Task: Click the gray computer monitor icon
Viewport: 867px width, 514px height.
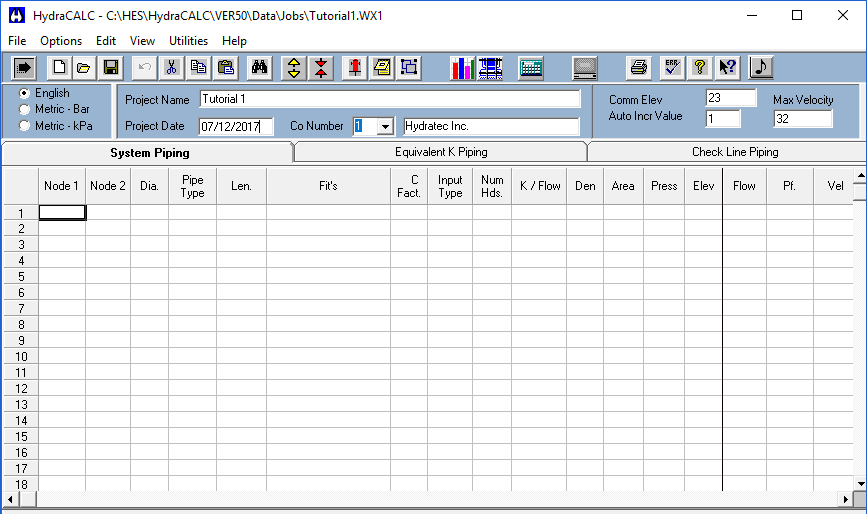Action: point(585,68)
